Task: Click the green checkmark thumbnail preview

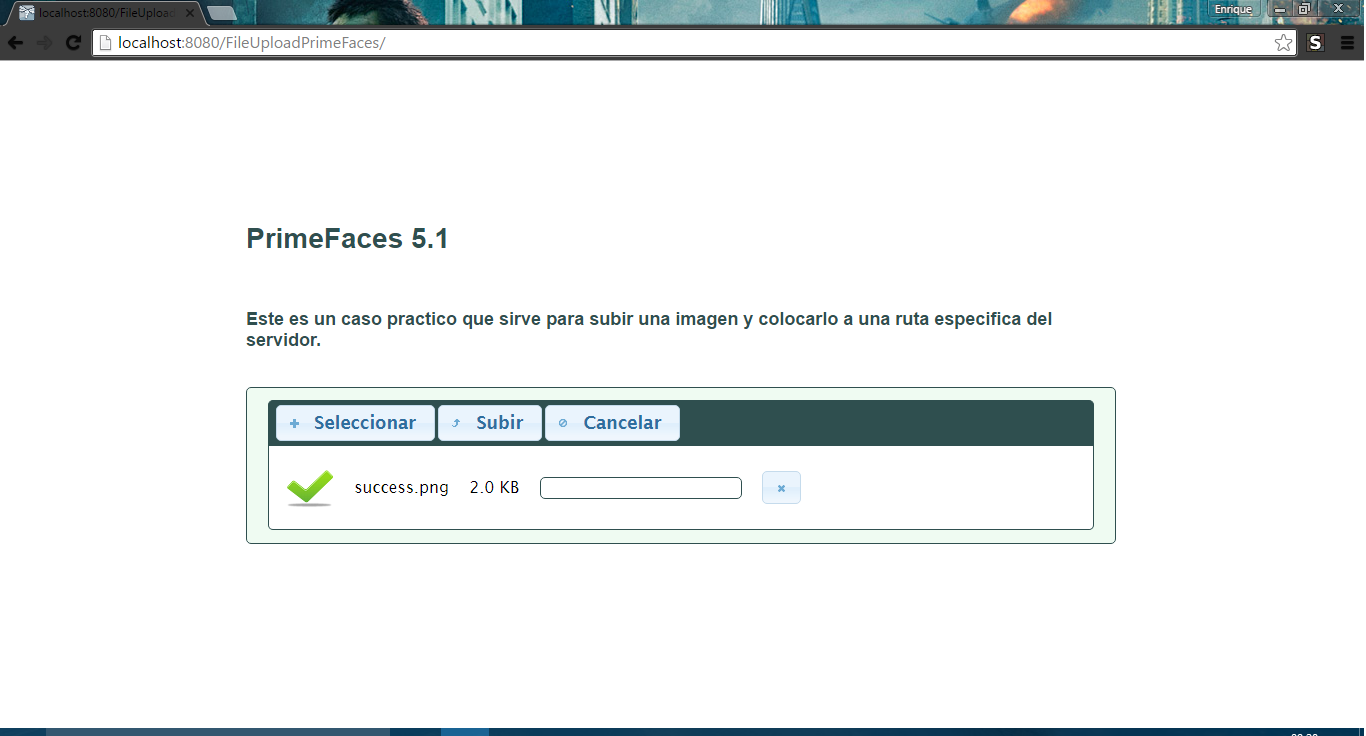Action: (310, 488)
